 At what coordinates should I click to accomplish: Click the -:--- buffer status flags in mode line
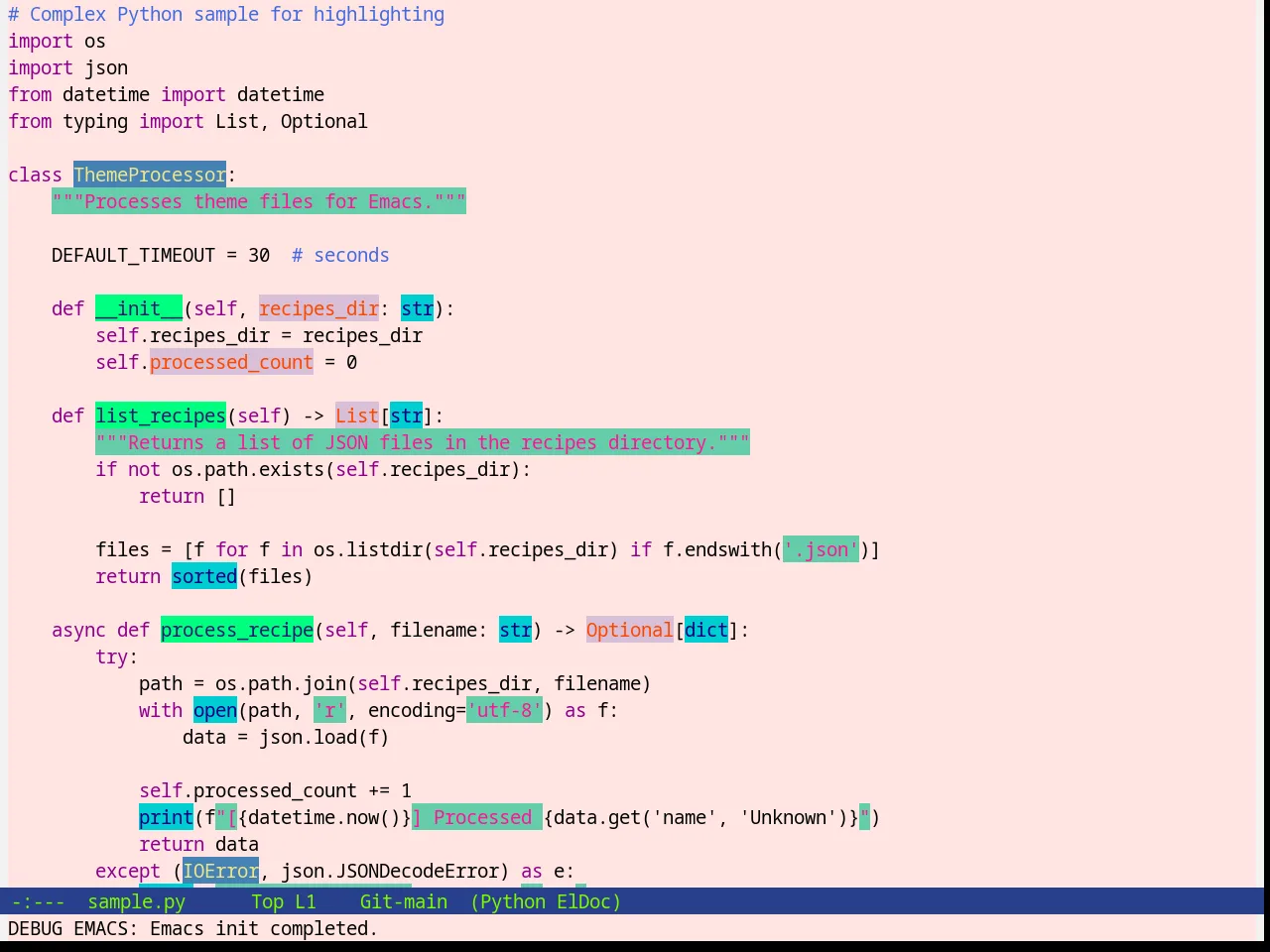pos(38,901)
